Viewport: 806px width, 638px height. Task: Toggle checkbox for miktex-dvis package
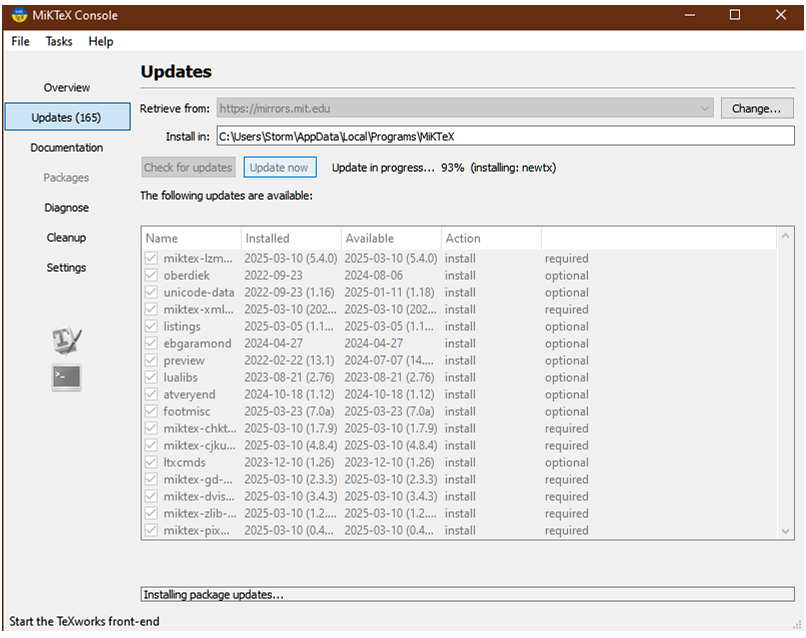pyautogui.click(x=151, y=496)
